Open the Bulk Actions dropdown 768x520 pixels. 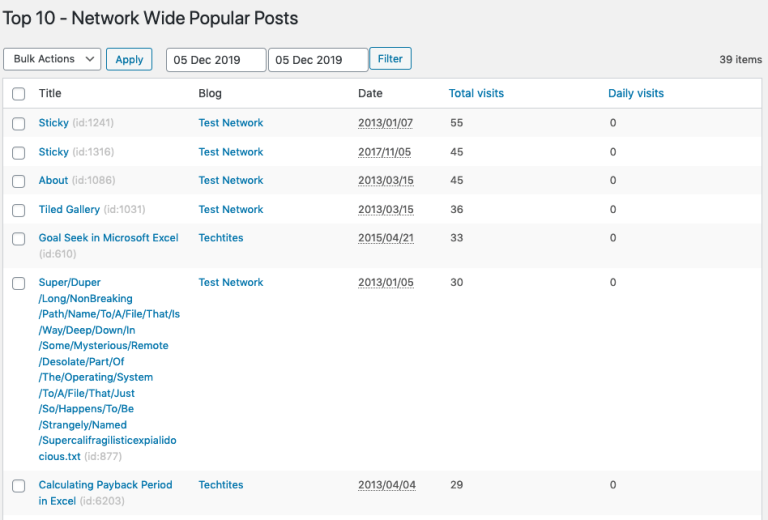52,59
